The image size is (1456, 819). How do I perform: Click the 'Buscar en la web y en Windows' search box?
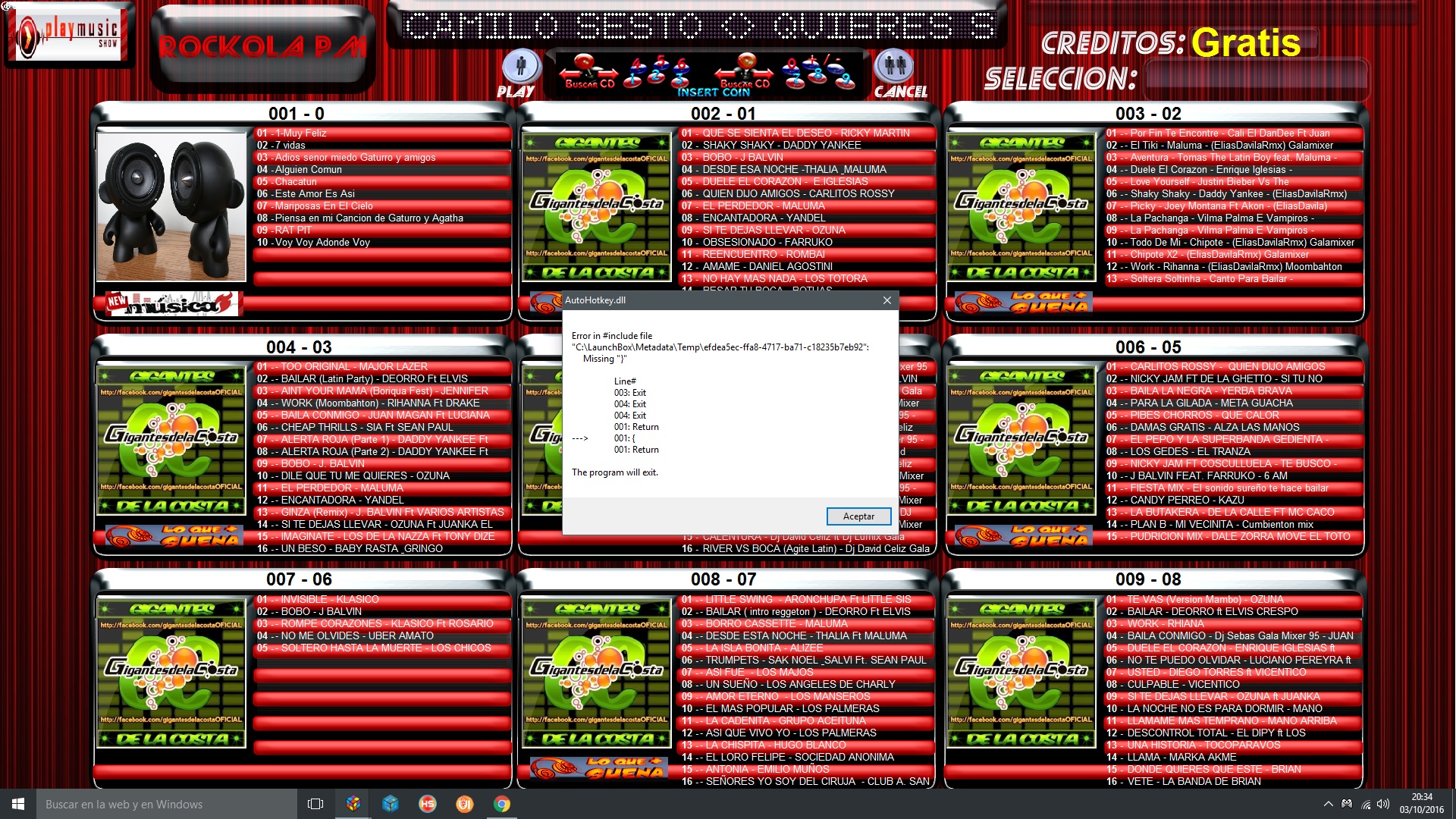pos(167,804)
